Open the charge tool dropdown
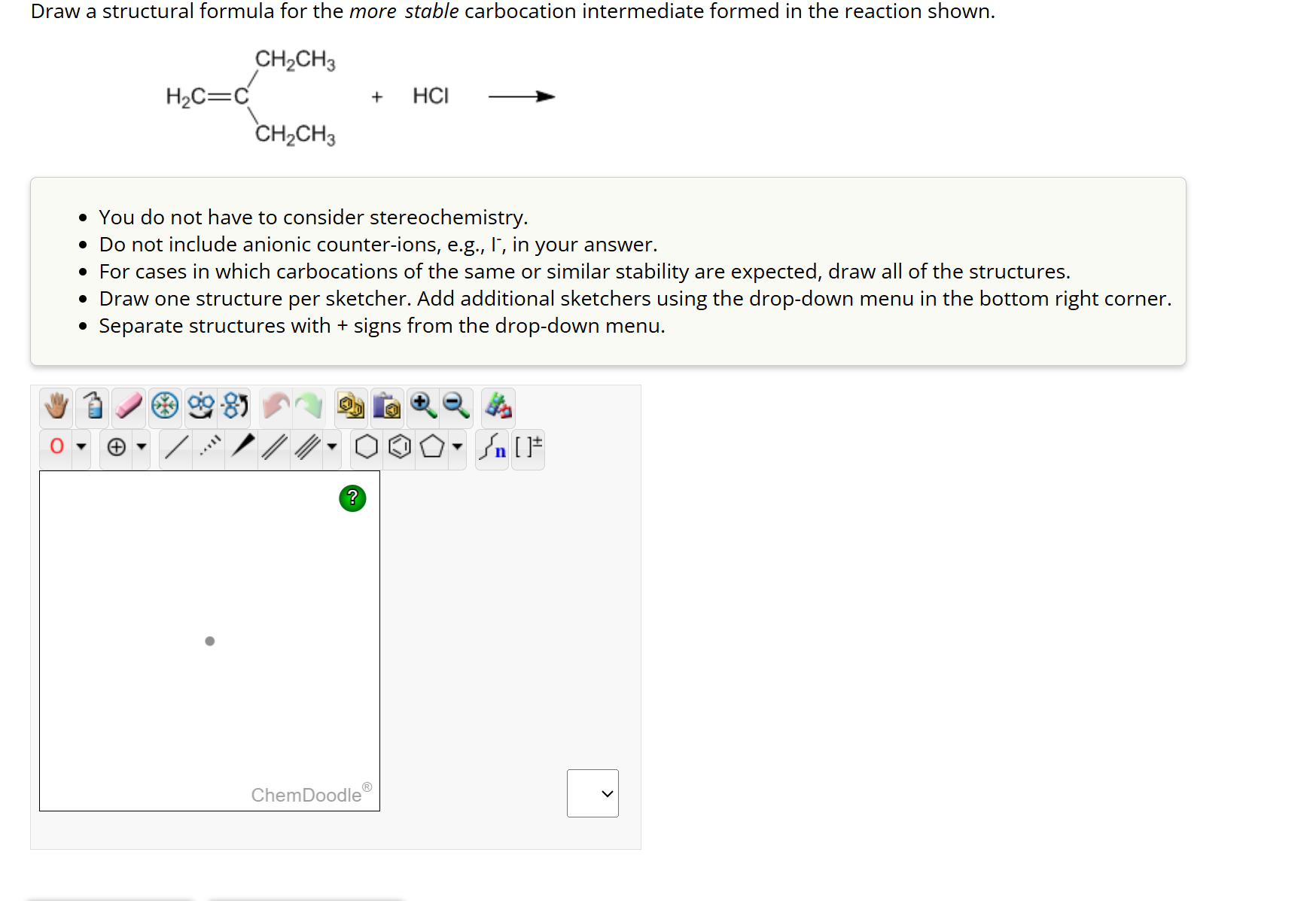1316x901 pixels. click(142, 447)
